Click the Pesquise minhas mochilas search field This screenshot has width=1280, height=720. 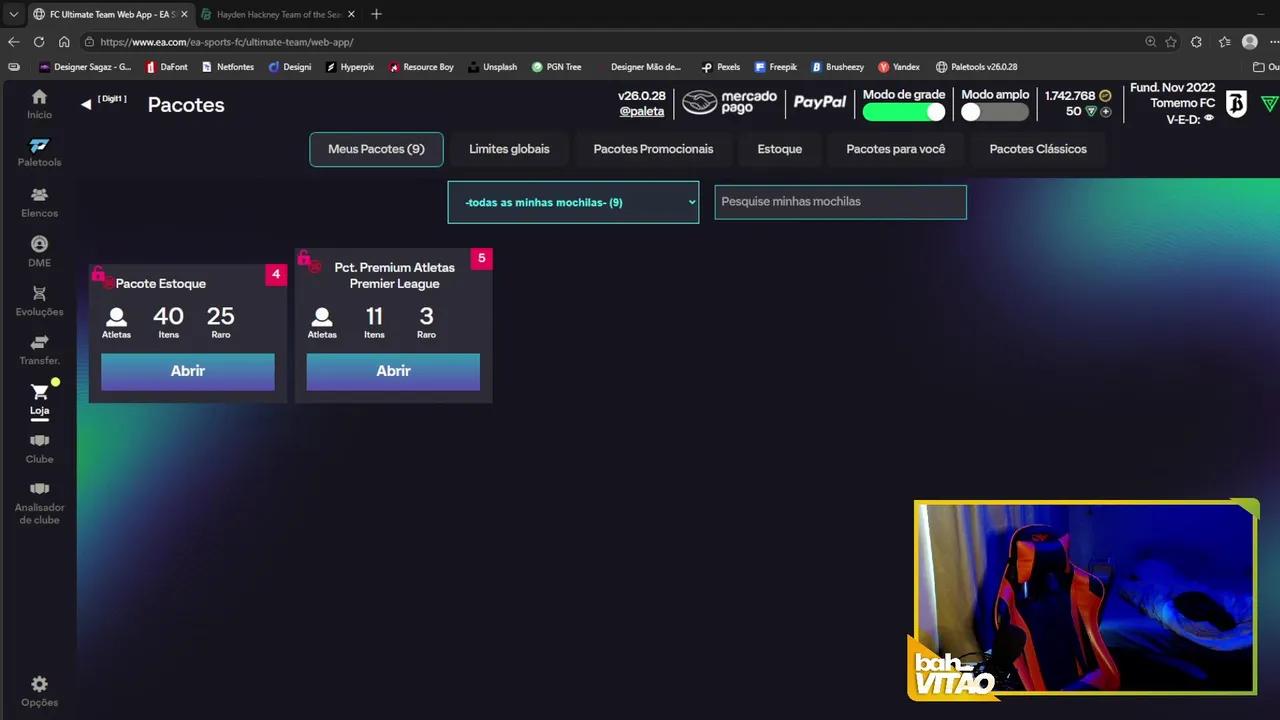tap(840, 201)
